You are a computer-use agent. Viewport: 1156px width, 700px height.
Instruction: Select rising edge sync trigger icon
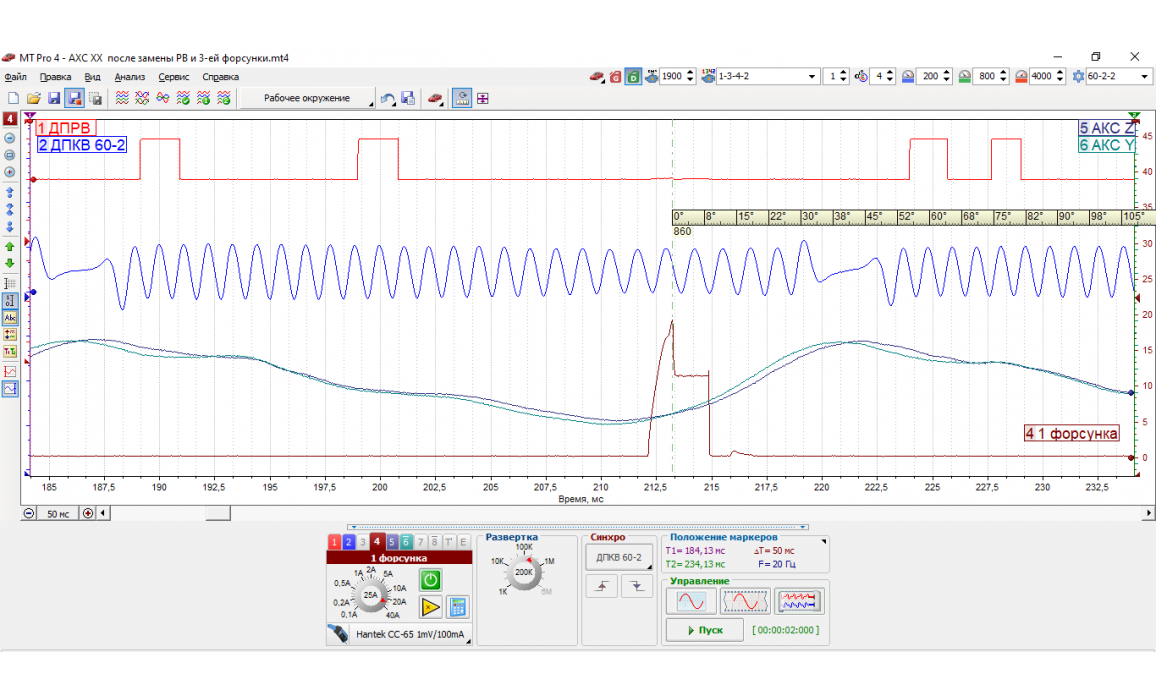(x=603, y=587)
